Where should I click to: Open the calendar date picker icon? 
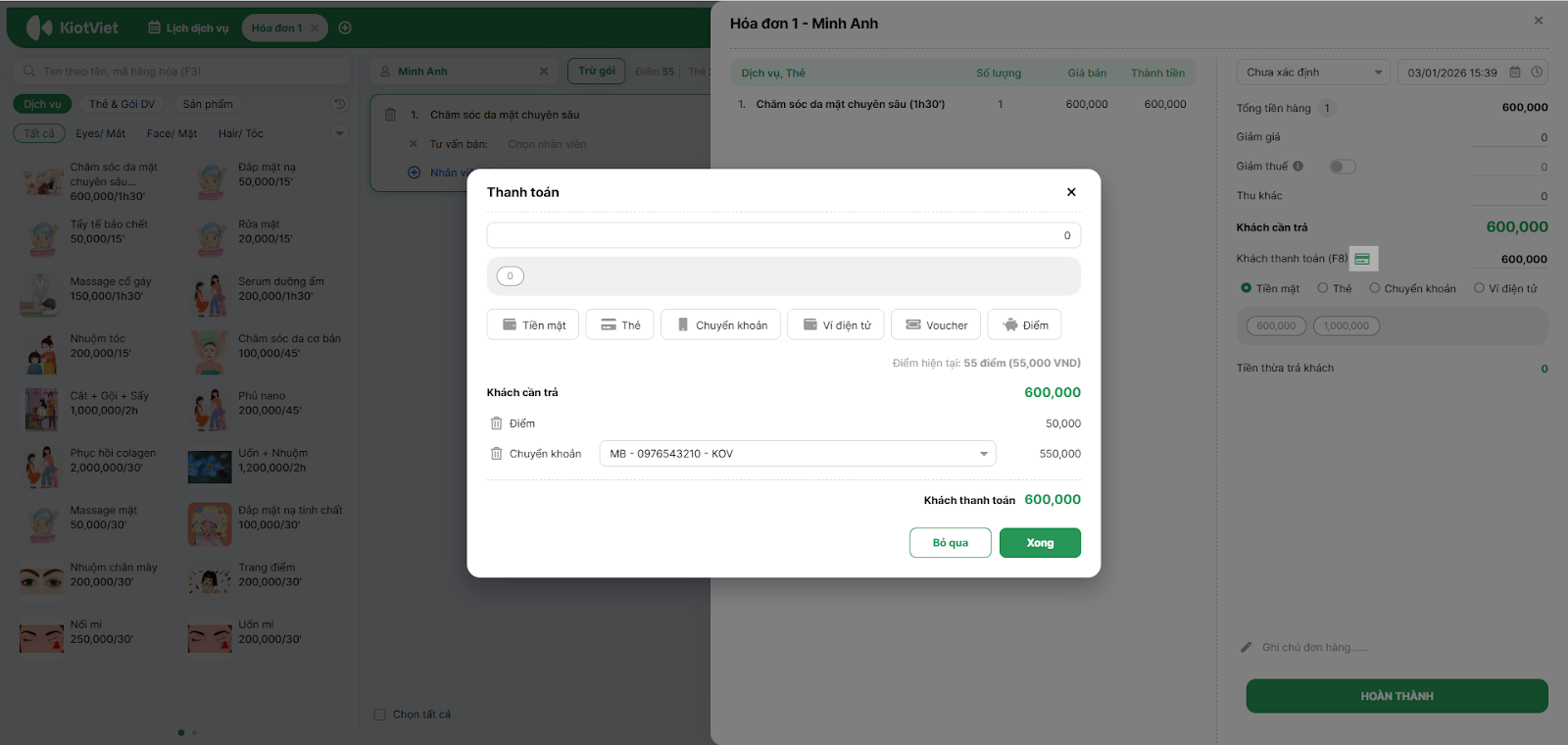[x=1515, y=73]
